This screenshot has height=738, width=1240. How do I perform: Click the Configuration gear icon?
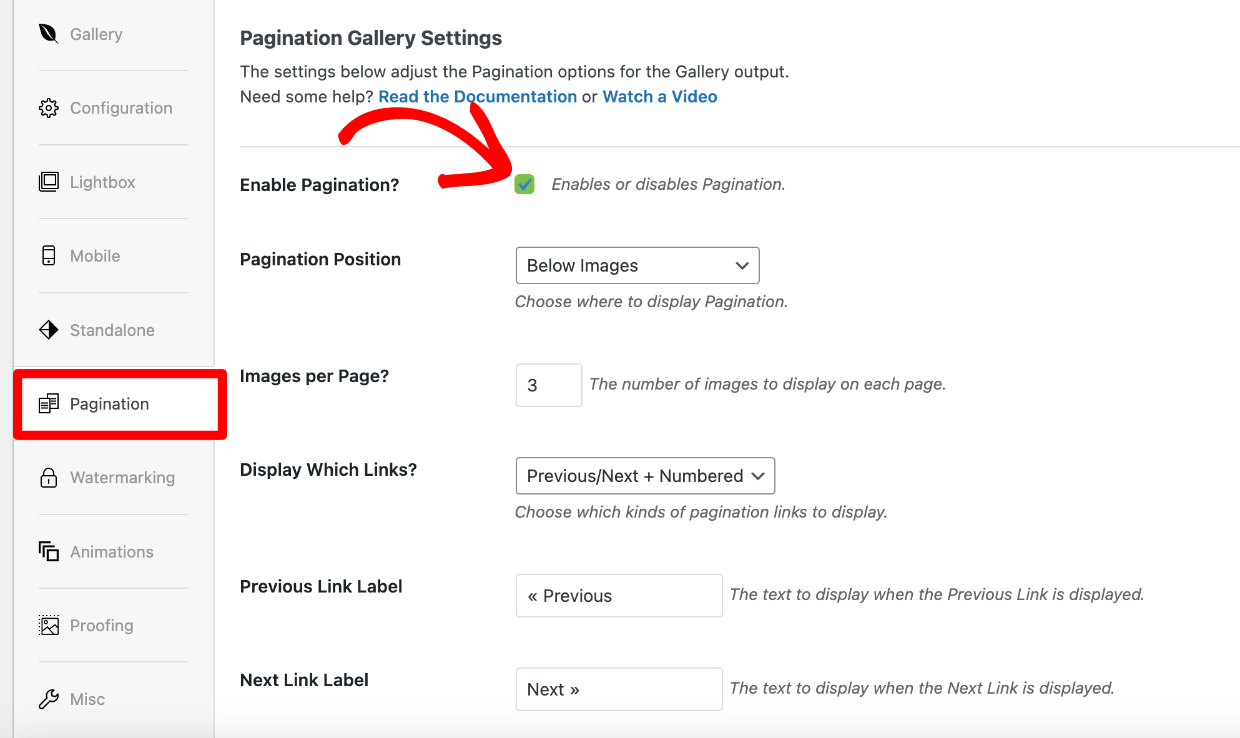tap(47, 107)
